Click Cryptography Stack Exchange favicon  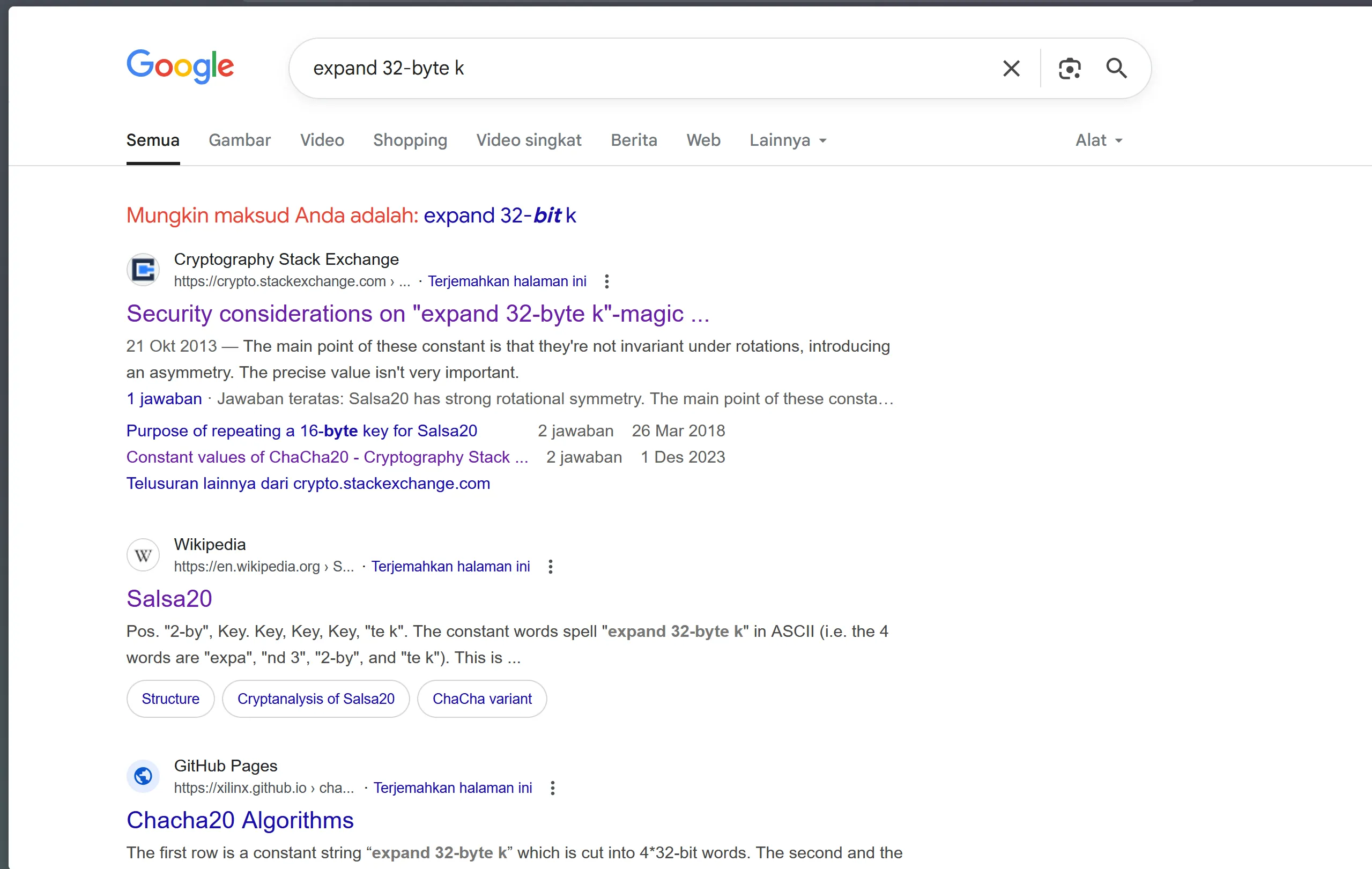(x=143, y=270)
